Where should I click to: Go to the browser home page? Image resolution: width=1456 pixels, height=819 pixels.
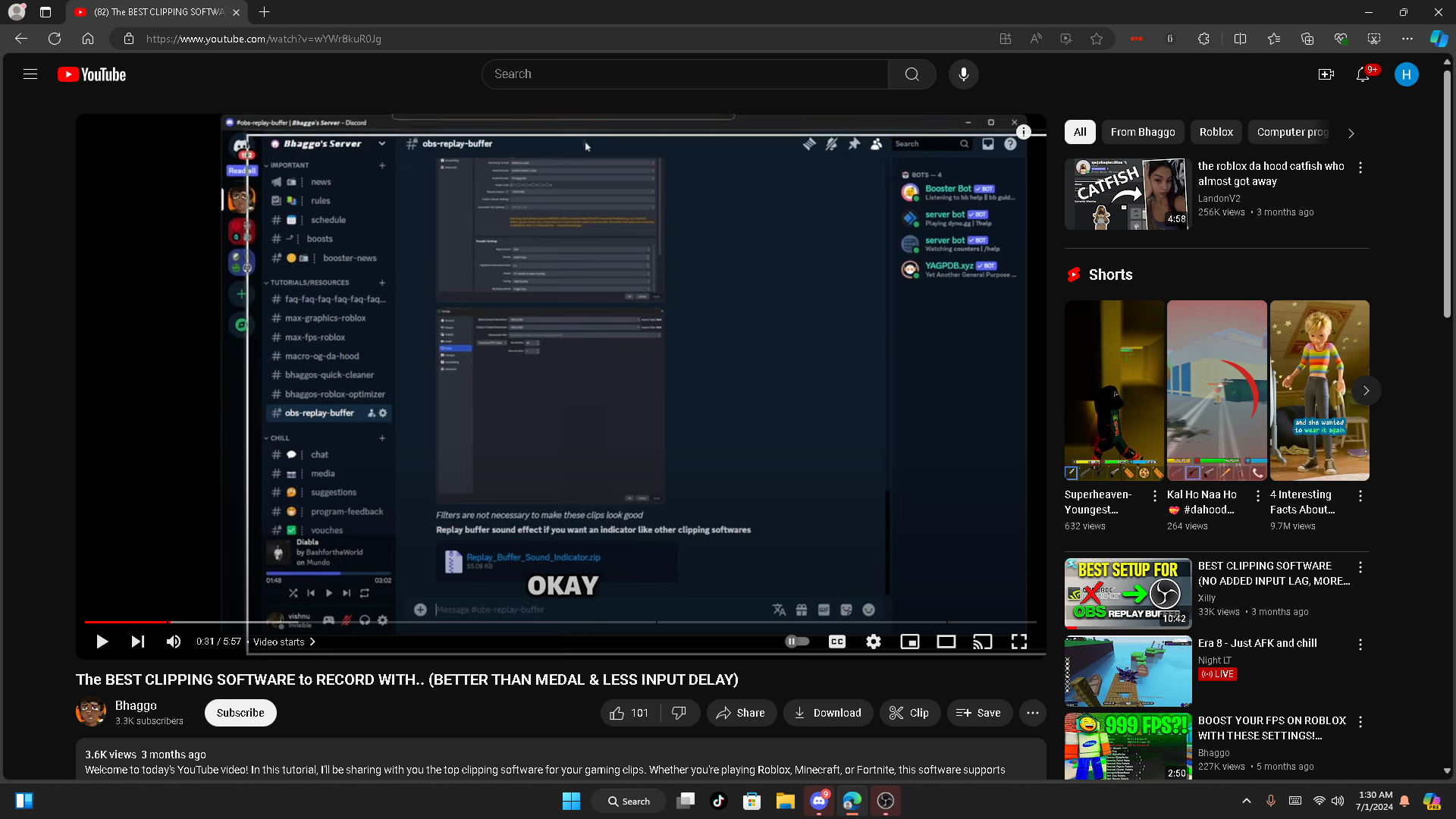coord(88,39)
